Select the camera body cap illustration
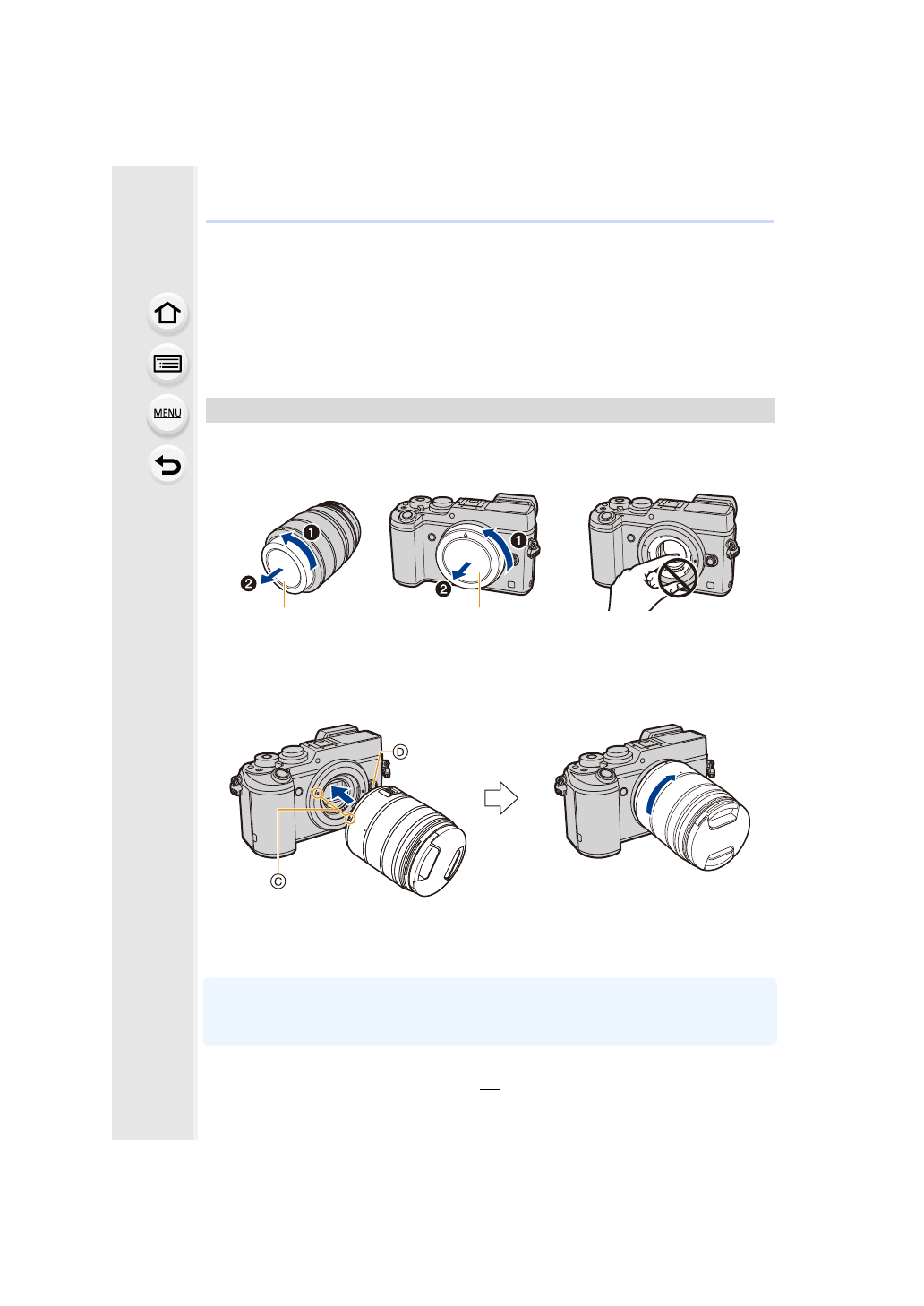This screenshot has width=924, height=1306. pyautogui.click(x=464, y=546)
